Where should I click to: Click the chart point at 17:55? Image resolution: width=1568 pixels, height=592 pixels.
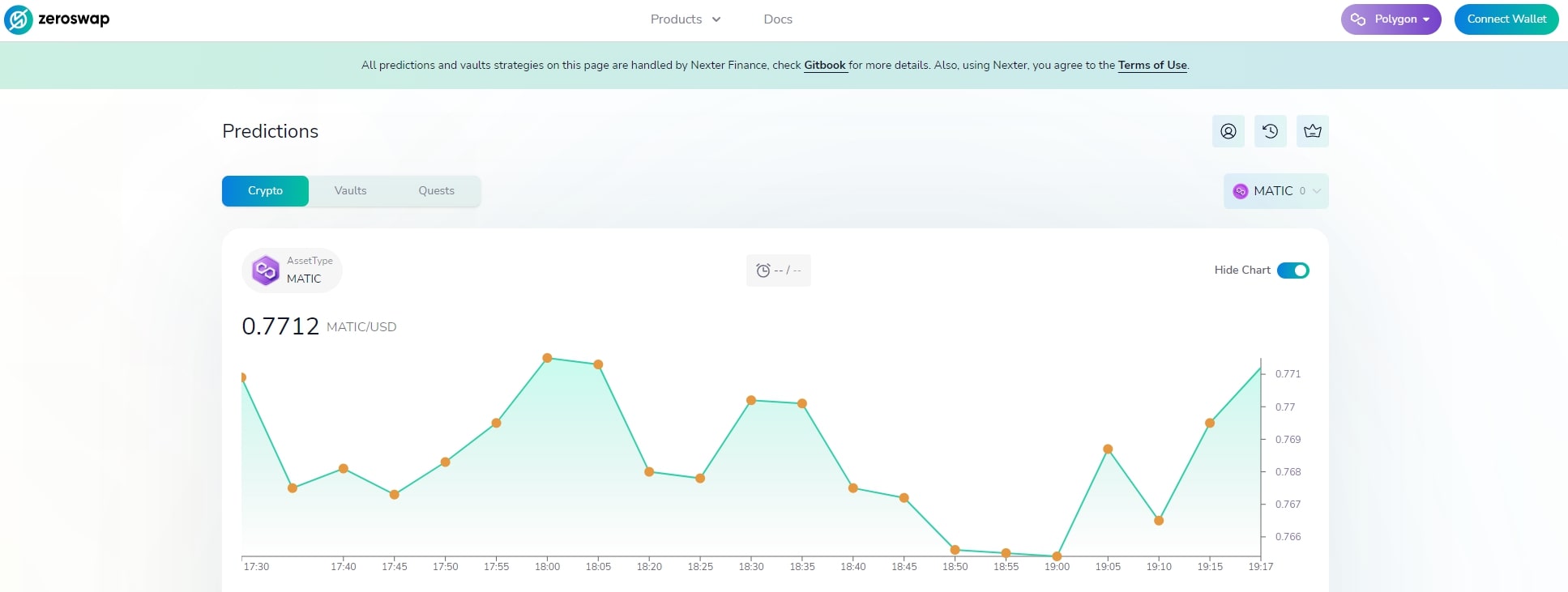(496, 423)
